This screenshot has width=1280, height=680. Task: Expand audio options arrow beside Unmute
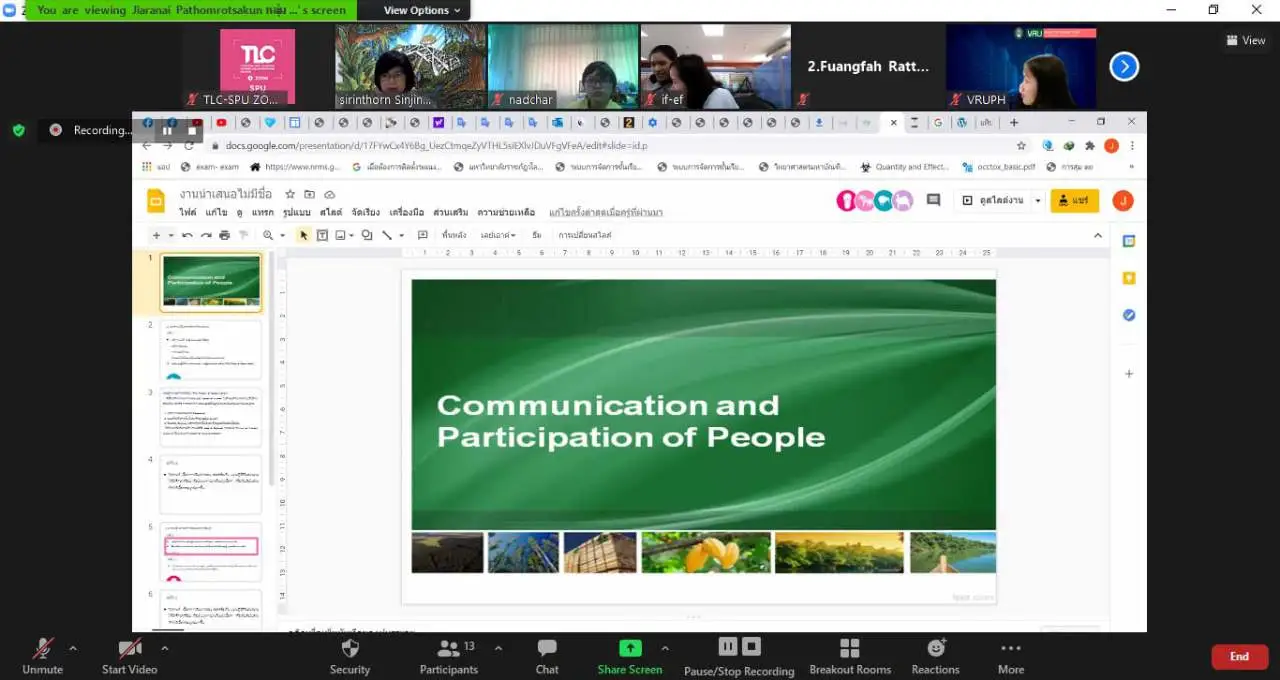point(72,648)
